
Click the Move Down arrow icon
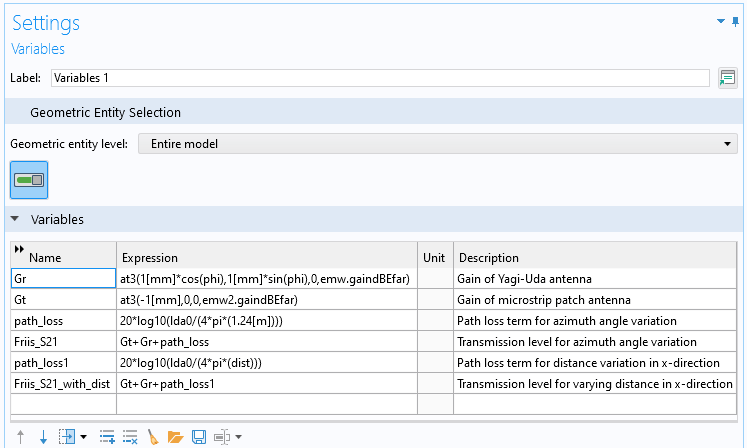click(x=43, y=437)
